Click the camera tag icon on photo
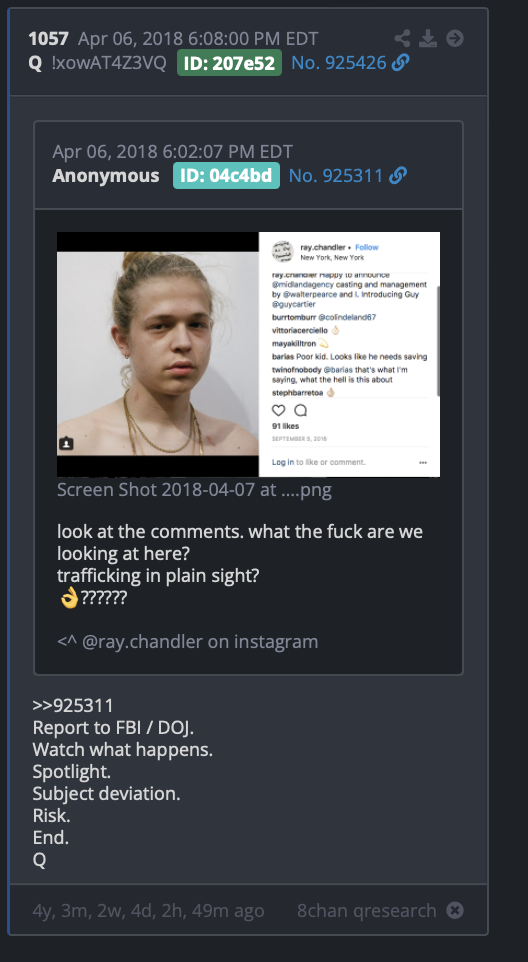The height and width of the screenshot is (962, 528). tap(66, 443)
